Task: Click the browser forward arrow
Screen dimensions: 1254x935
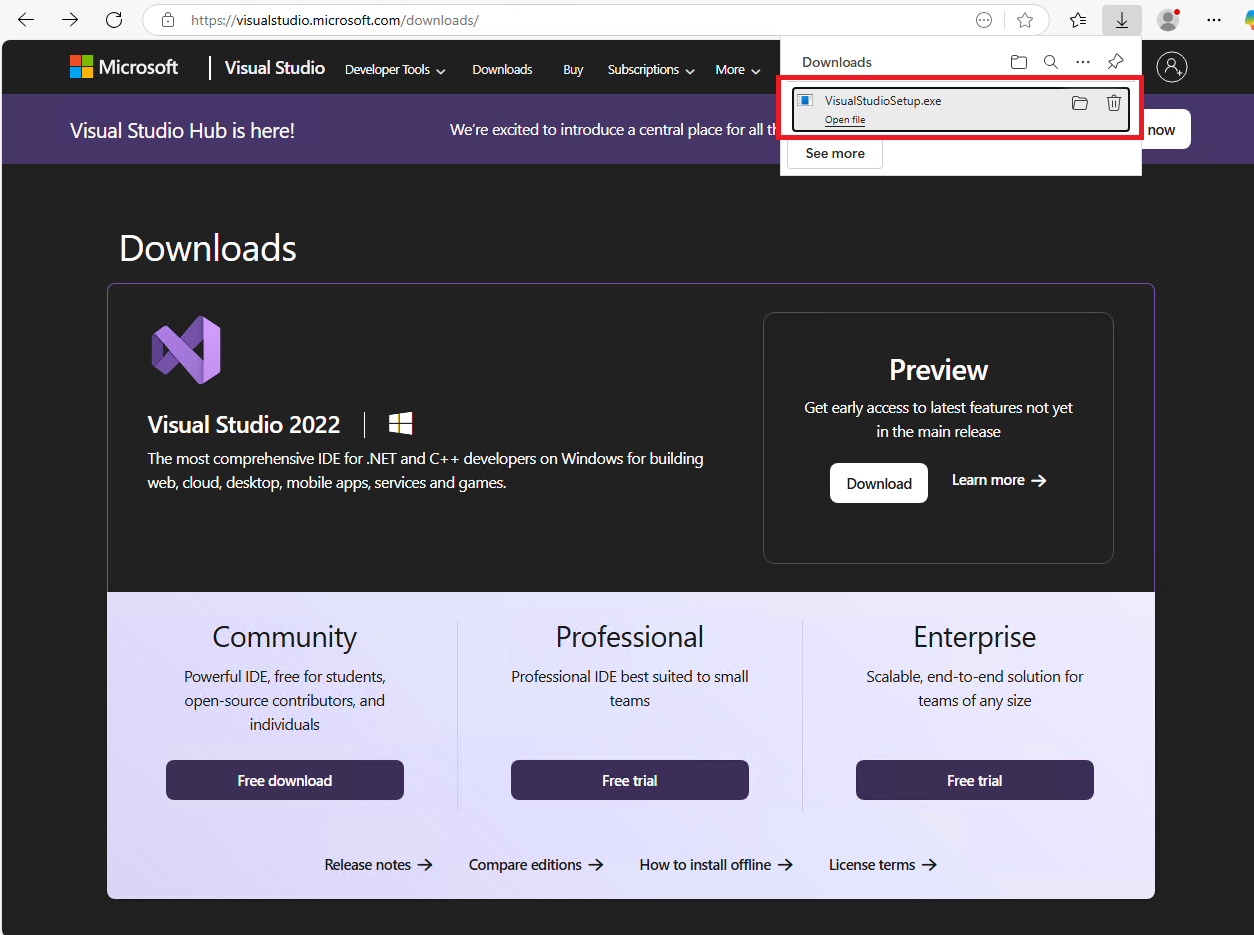Action: coord(70,20)
